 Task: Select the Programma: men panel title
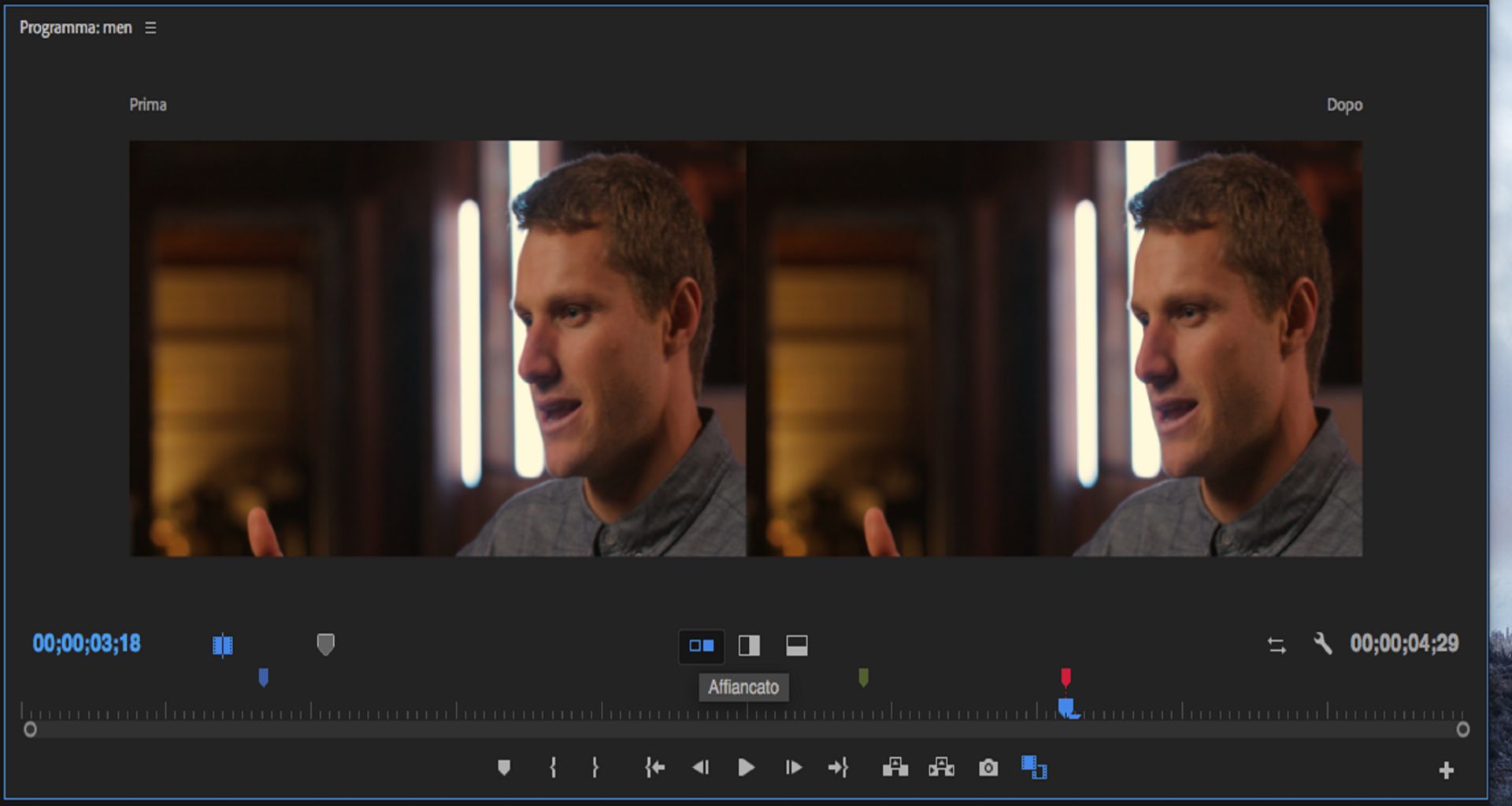point(76,28)
